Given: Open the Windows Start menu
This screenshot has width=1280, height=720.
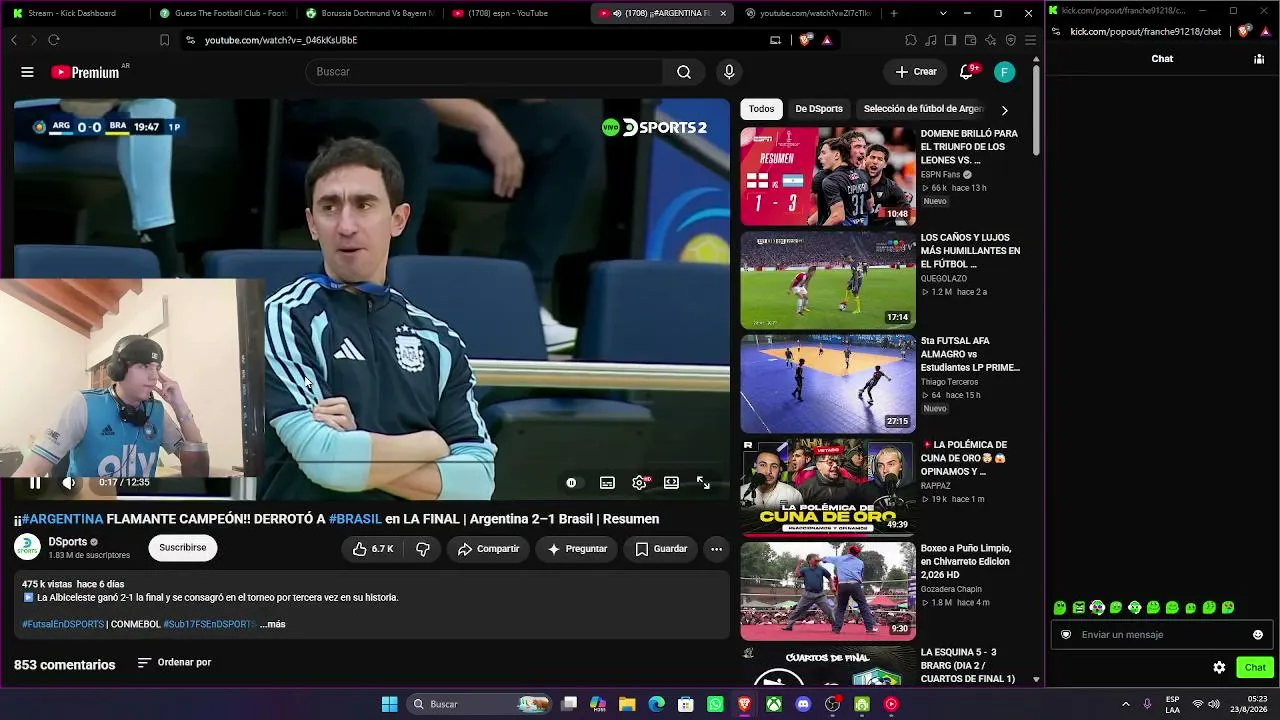Looking at the screenshot, I should [x=389, y=704].
